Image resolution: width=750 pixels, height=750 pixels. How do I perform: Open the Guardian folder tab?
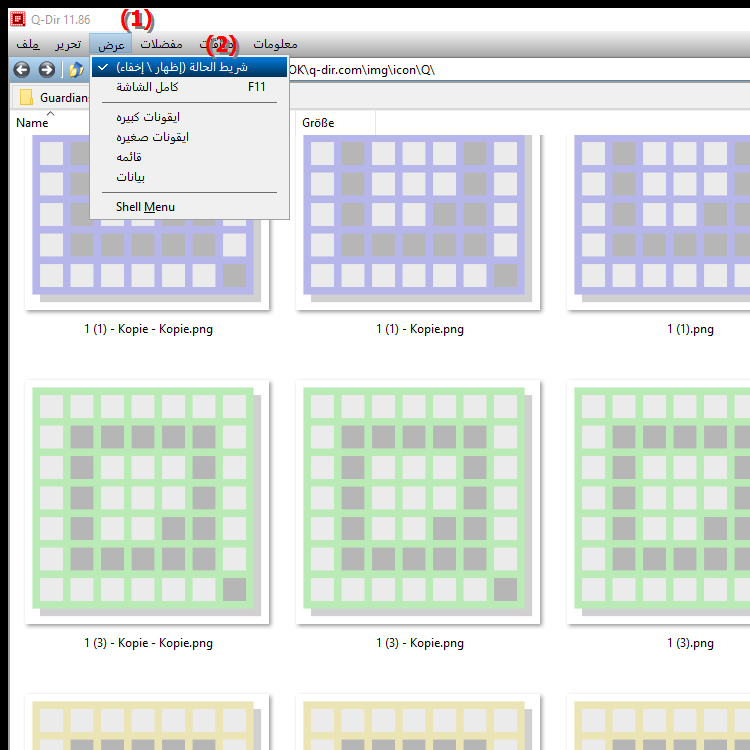[51, 97]
